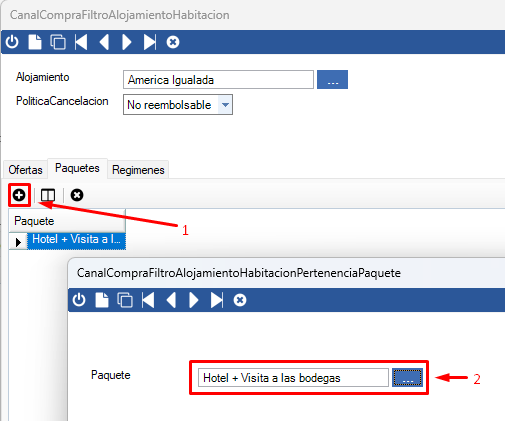
Task: Switch to the Regimenes tab
Action: (138, 170)
